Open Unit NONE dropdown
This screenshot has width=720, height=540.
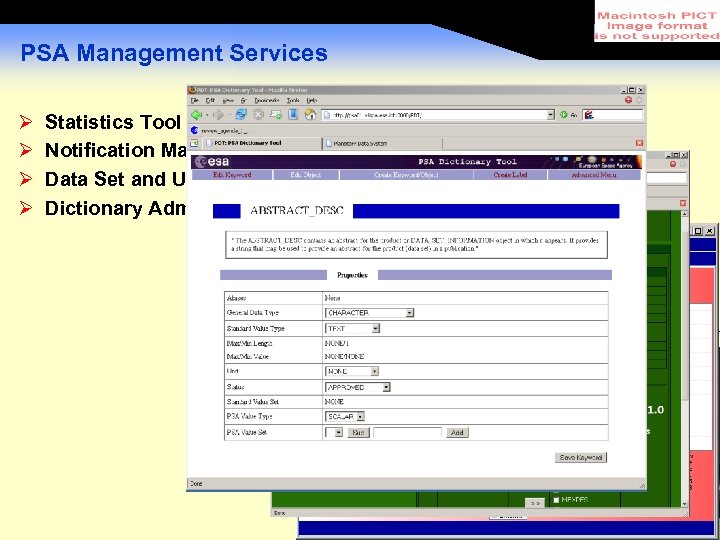pyautogui.click(x=352, y=371)
